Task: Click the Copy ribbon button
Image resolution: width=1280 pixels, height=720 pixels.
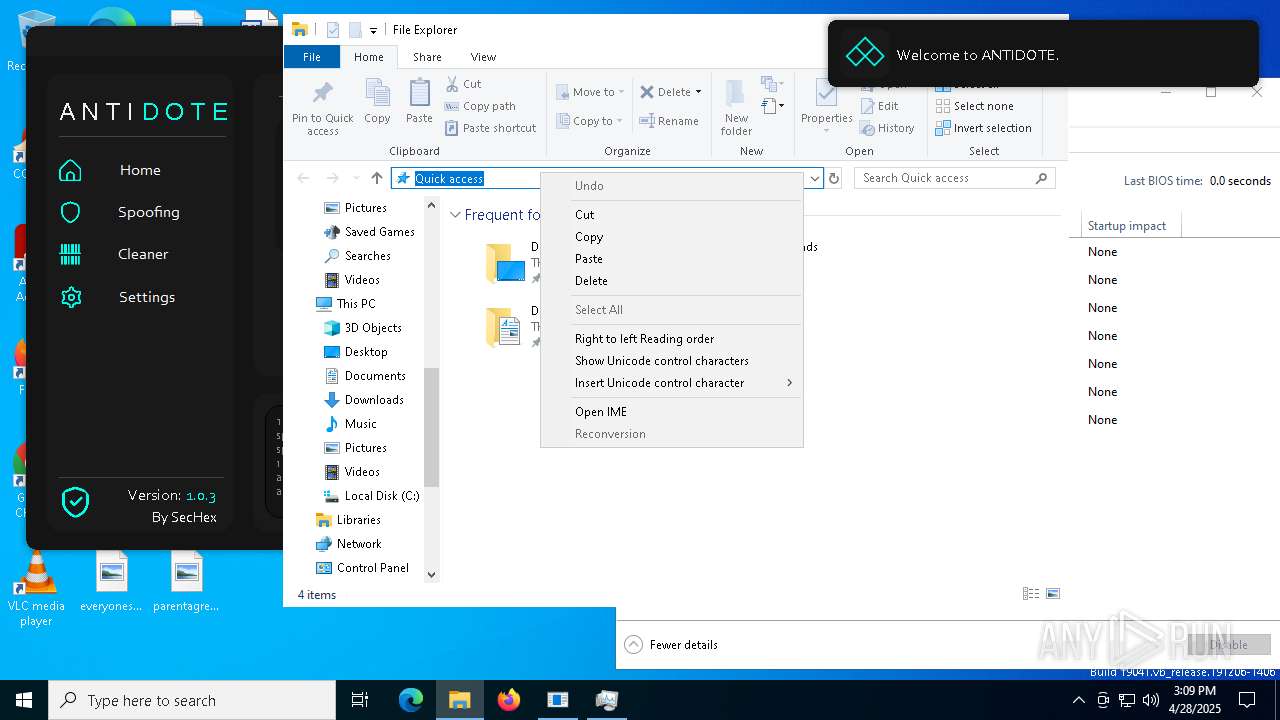Action: point(377,102)
